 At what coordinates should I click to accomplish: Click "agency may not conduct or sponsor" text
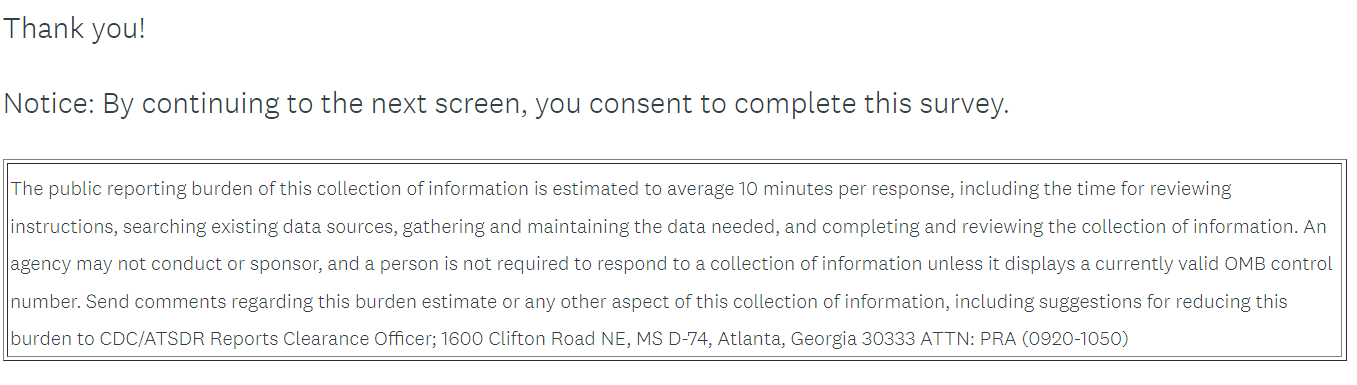click(141, 265)
